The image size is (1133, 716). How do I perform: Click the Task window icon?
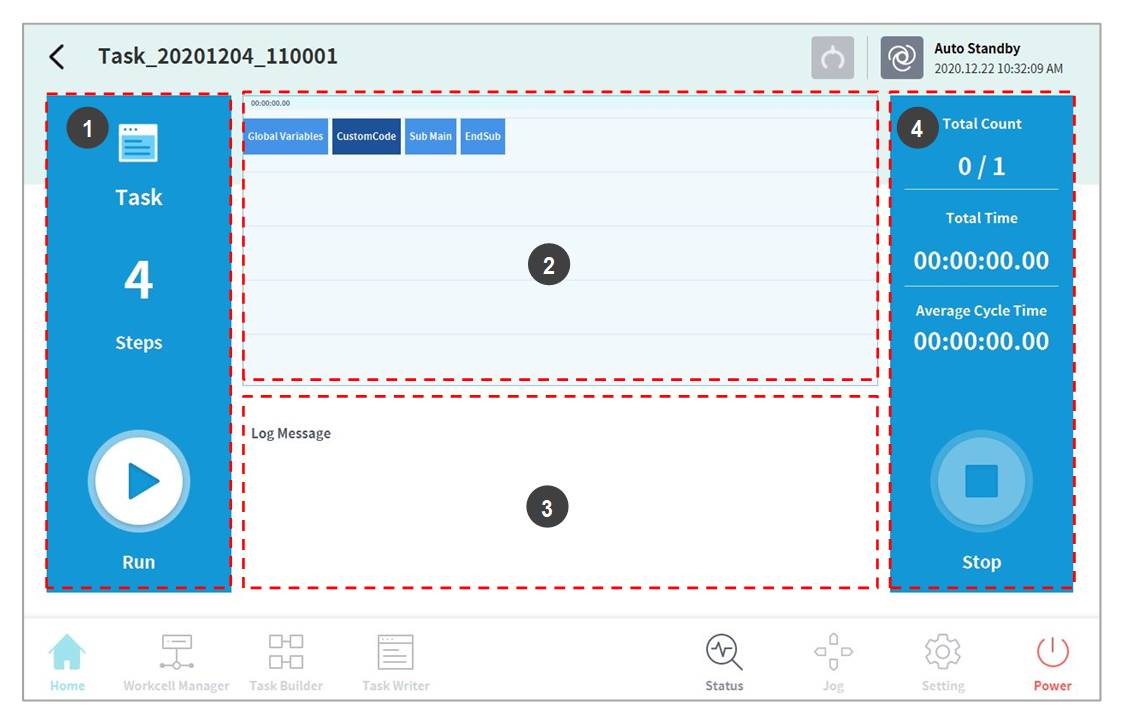138,143
